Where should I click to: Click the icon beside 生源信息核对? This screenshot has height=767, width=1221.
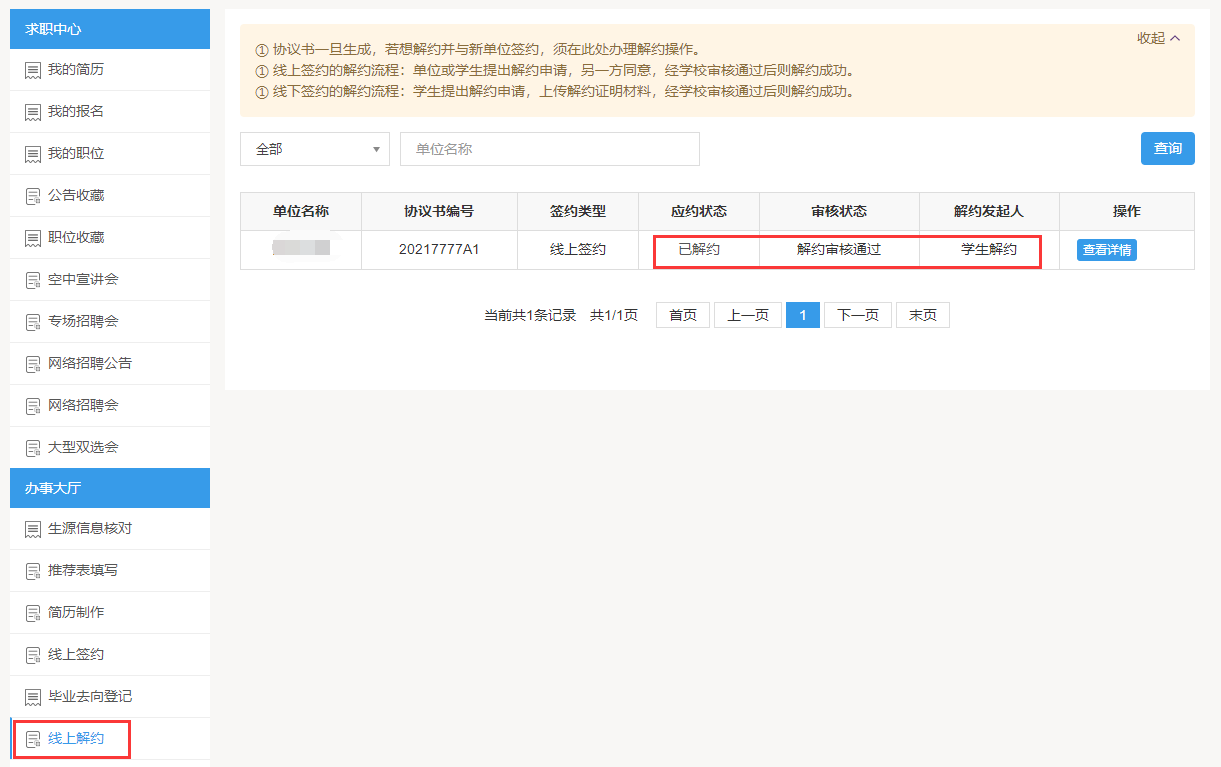pyautogui.click(x=33, y=529)
